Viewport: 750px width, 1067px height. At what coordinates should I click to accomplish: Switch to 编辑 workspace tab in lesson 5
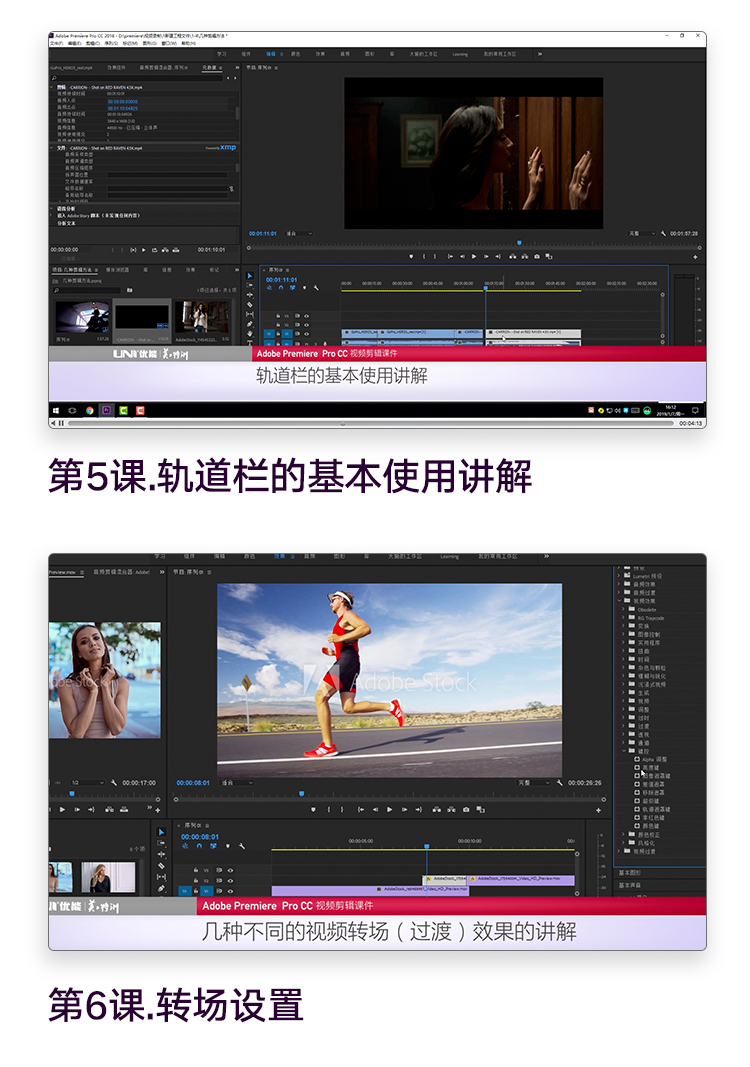point(271,54)
